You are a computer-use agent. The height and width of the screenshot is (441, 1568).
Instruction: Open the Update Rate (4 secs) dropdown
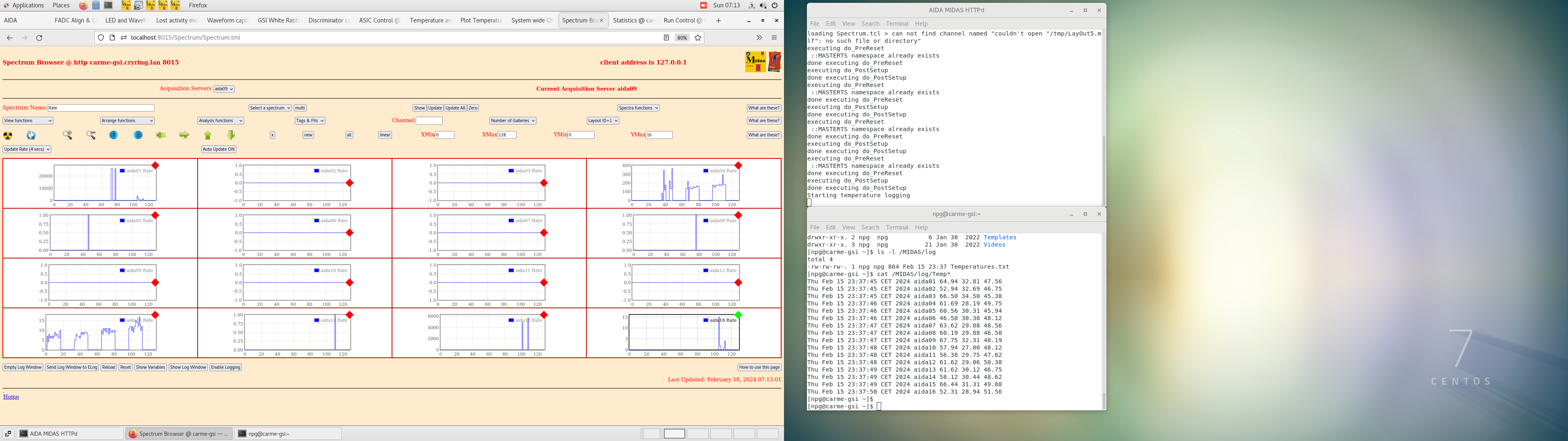pyautogui.click(x=27, y=149)
